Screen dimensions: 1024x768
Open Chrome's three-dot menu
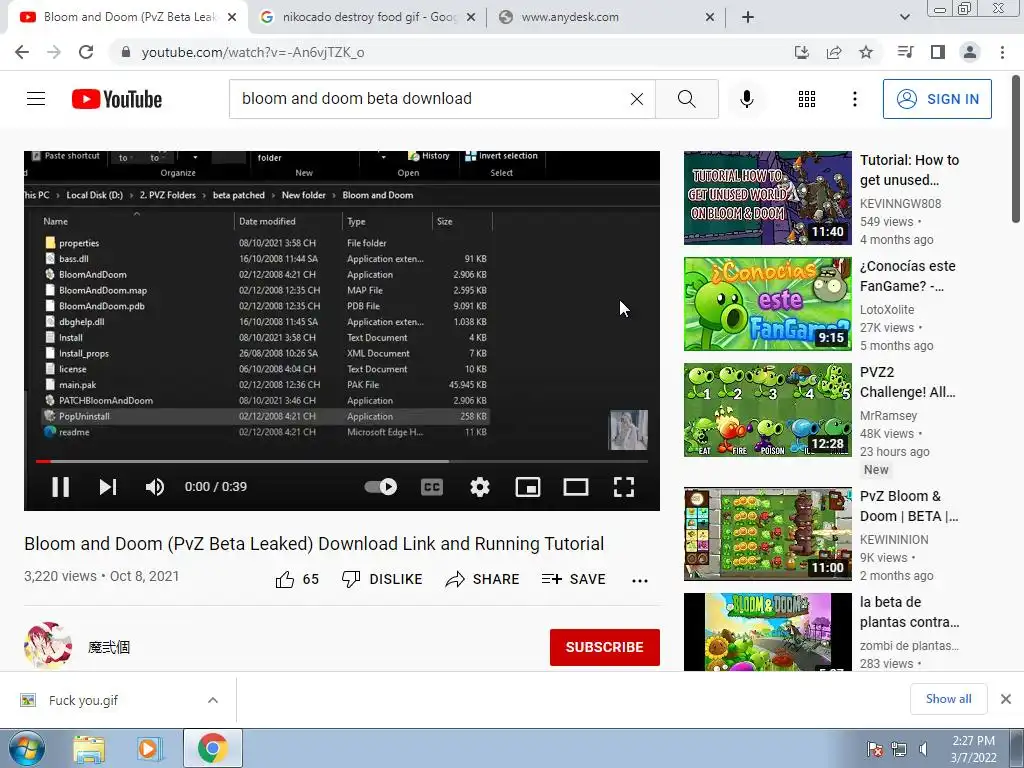[1002, 52]
